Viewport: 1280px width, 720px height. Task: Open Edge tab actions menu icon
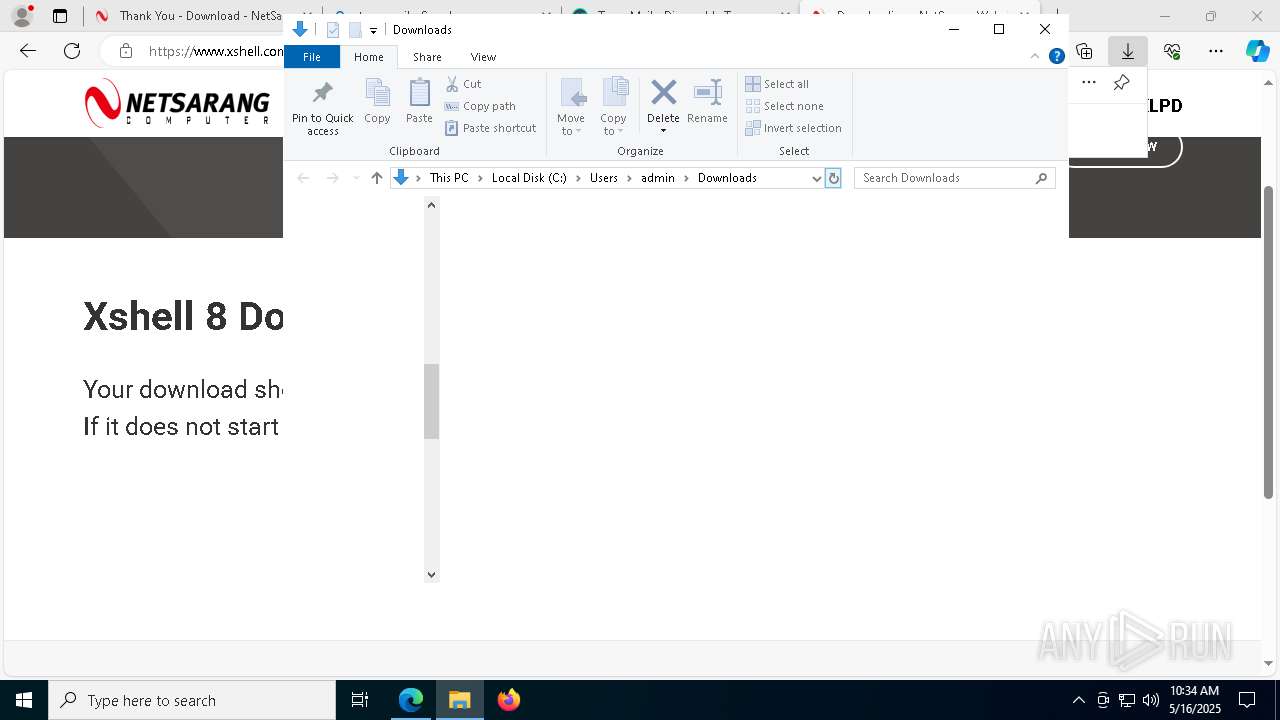point(60,16)
